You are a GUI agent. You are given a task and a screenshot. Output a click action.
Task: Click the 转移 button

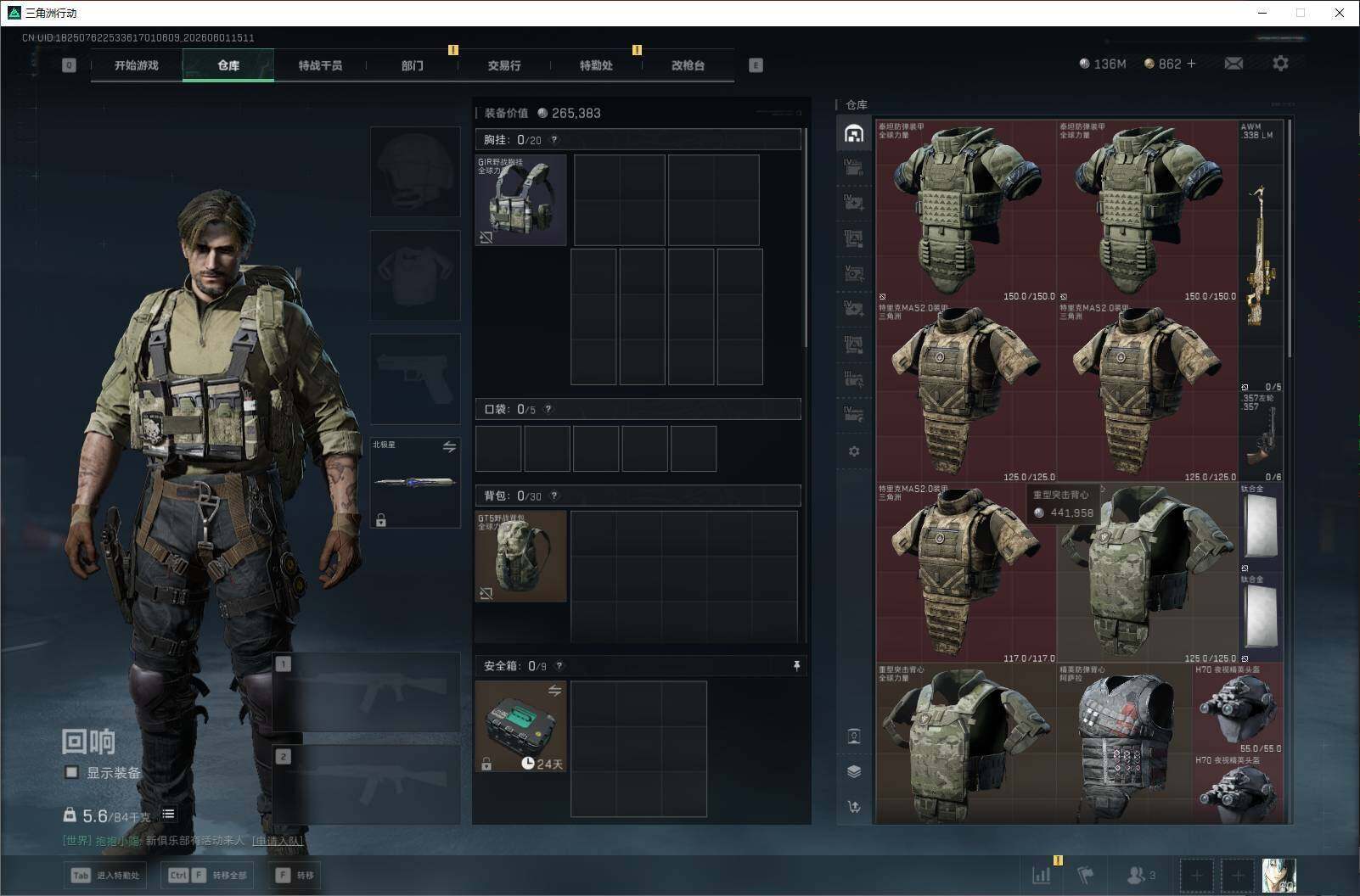pyautogui.click(x=295, y=875)
